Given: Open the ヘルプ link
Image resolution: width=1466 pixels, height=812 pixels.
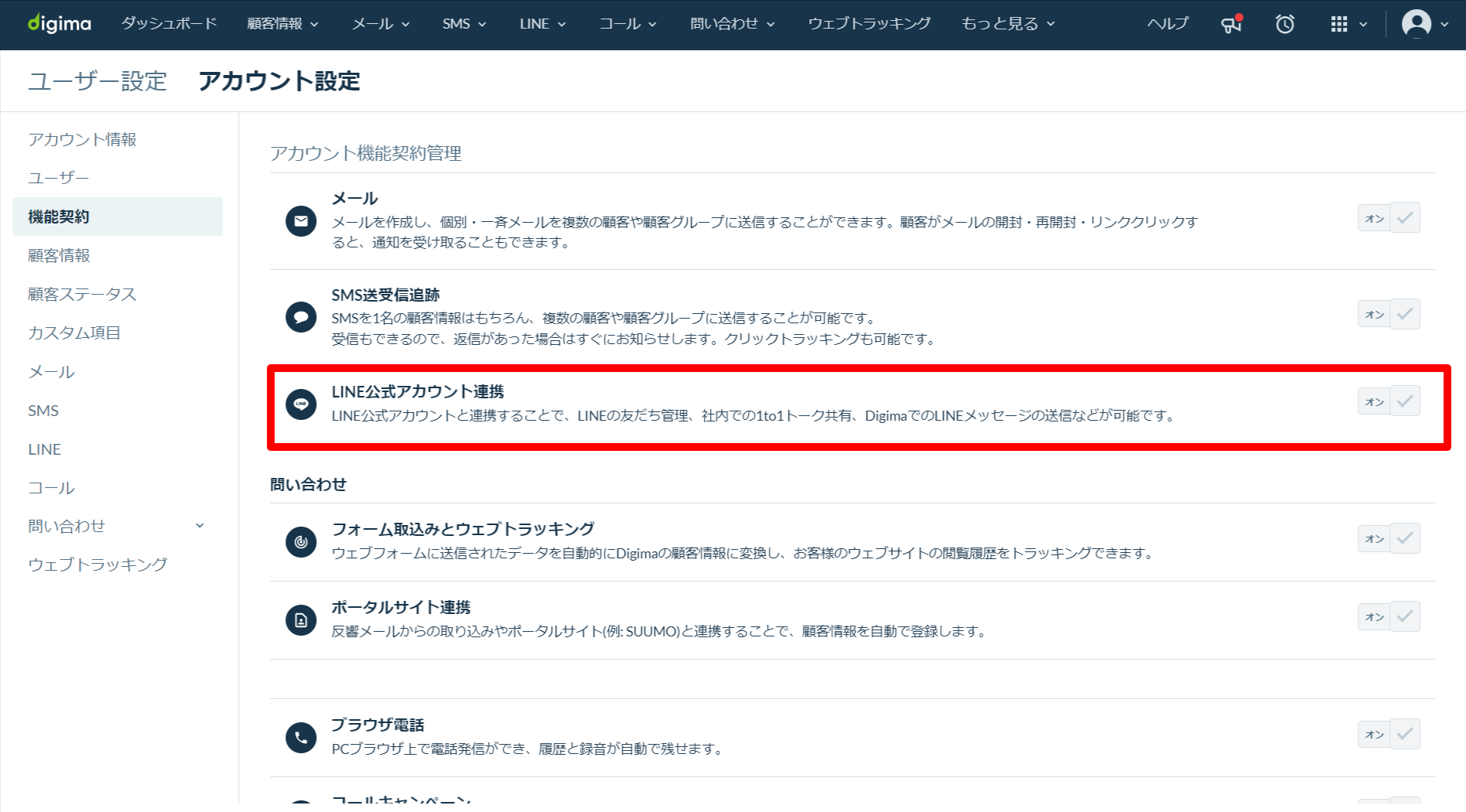Looking at the screenshot, I should click(x=1167, y=24).
